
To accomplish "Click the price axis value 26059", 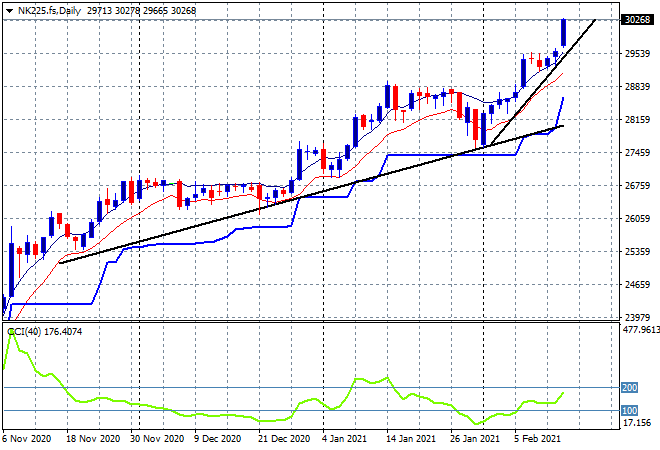I will pyautogui.click(x=637, y=218).
